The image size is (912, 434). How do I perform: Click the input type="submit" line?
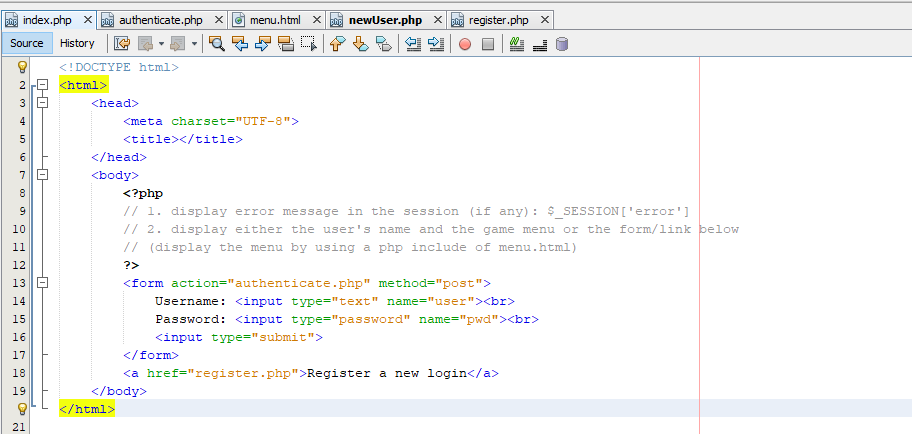pos(238,338)
